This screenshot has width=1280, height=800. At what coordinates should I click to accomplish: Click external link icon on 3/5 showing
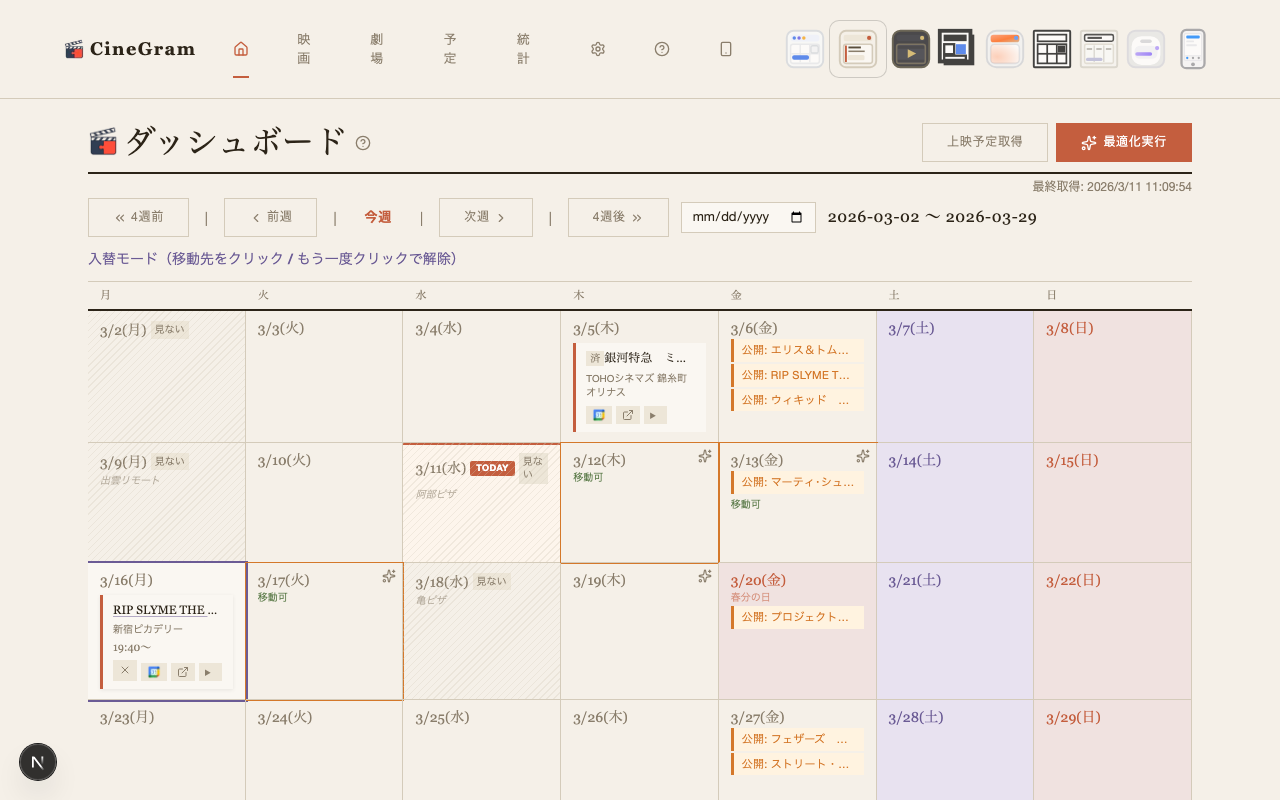click(628, 415)
